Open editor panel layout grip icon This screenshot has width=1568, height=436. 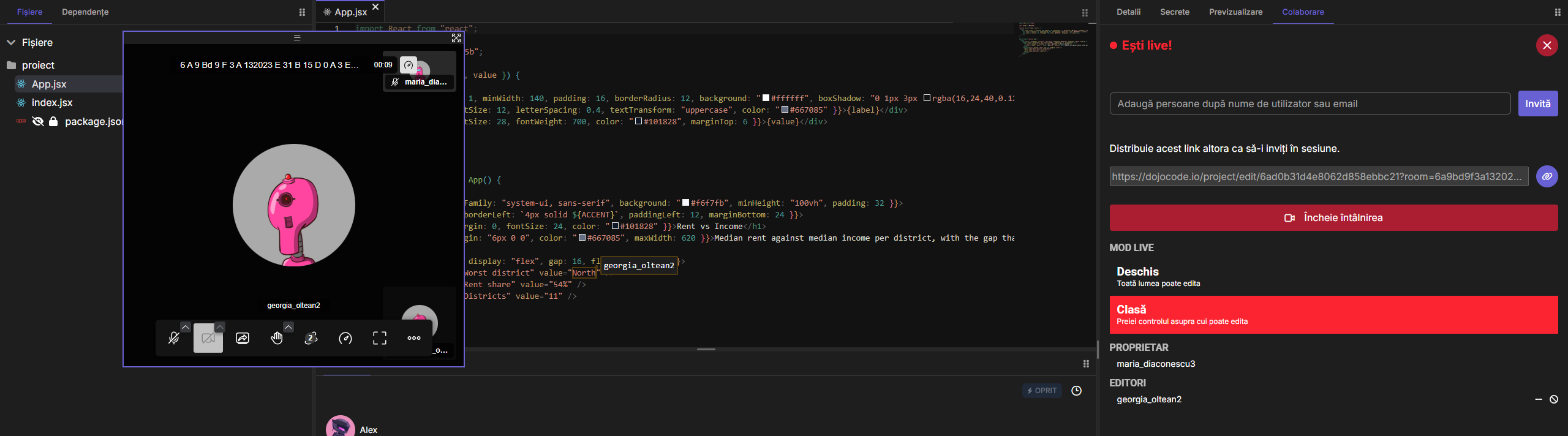(1086, 13)
